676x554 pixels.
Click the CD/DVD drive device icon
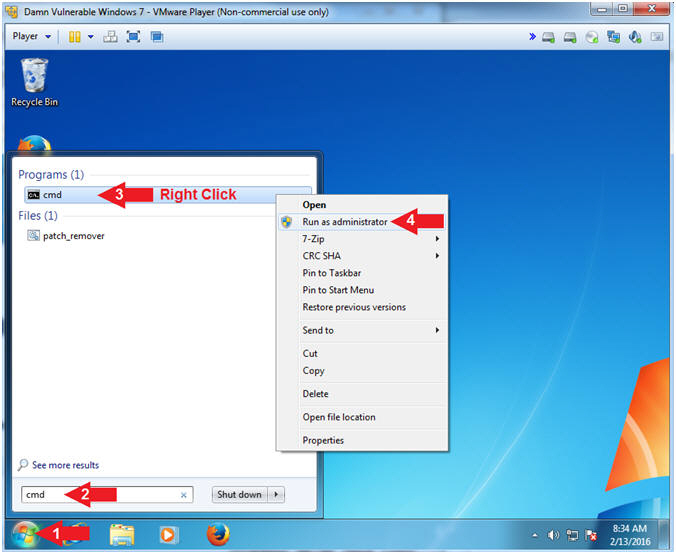592,38
